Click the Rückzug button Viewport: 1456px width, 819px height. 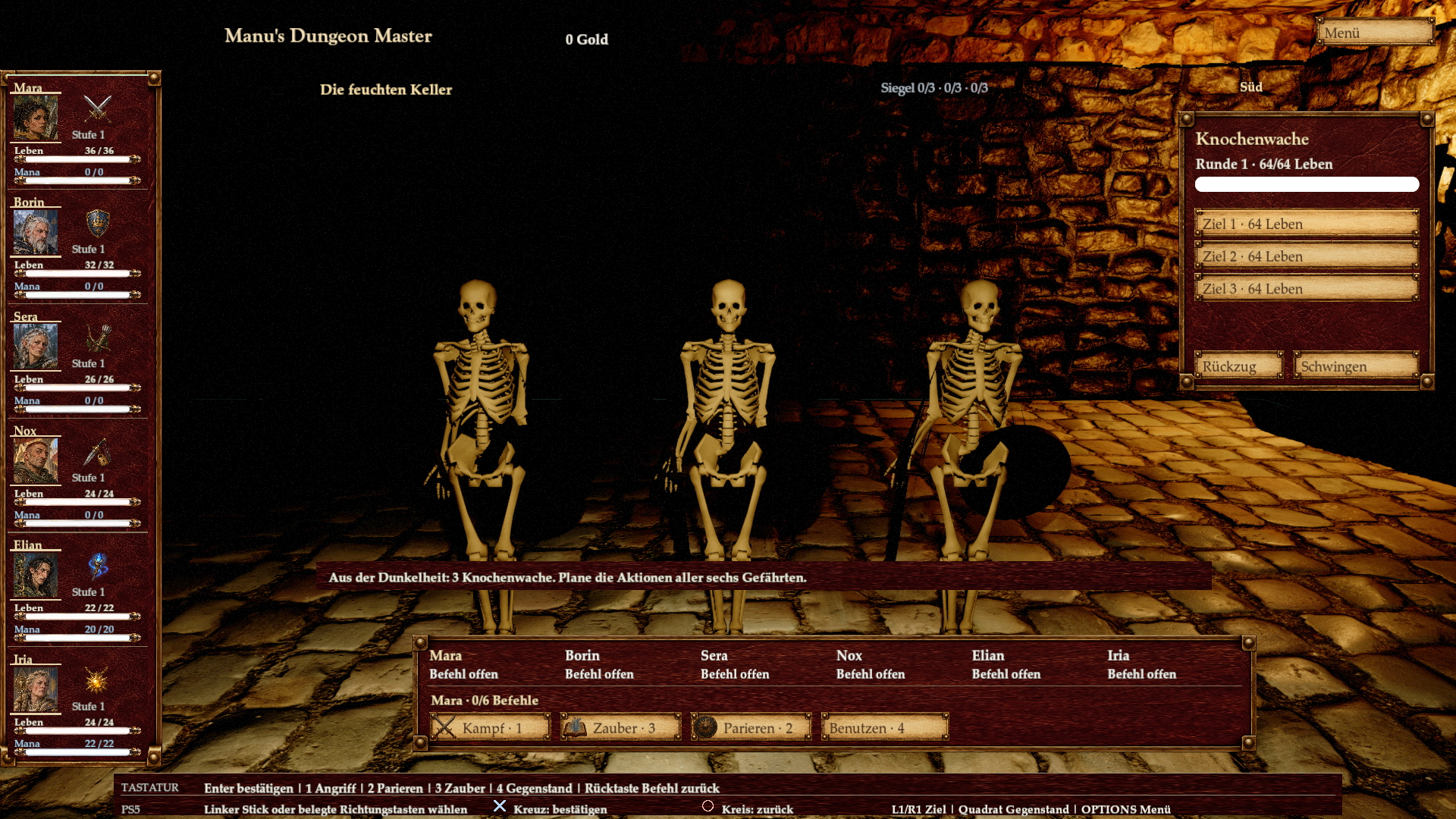[1239, 366]
